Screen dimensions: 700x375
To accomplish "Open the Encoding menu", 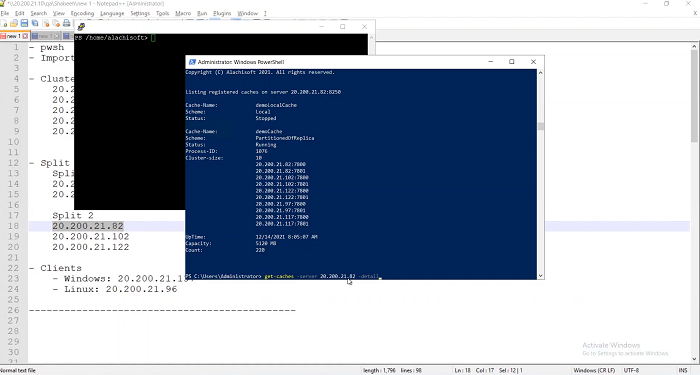I will [x=83, y=13].
